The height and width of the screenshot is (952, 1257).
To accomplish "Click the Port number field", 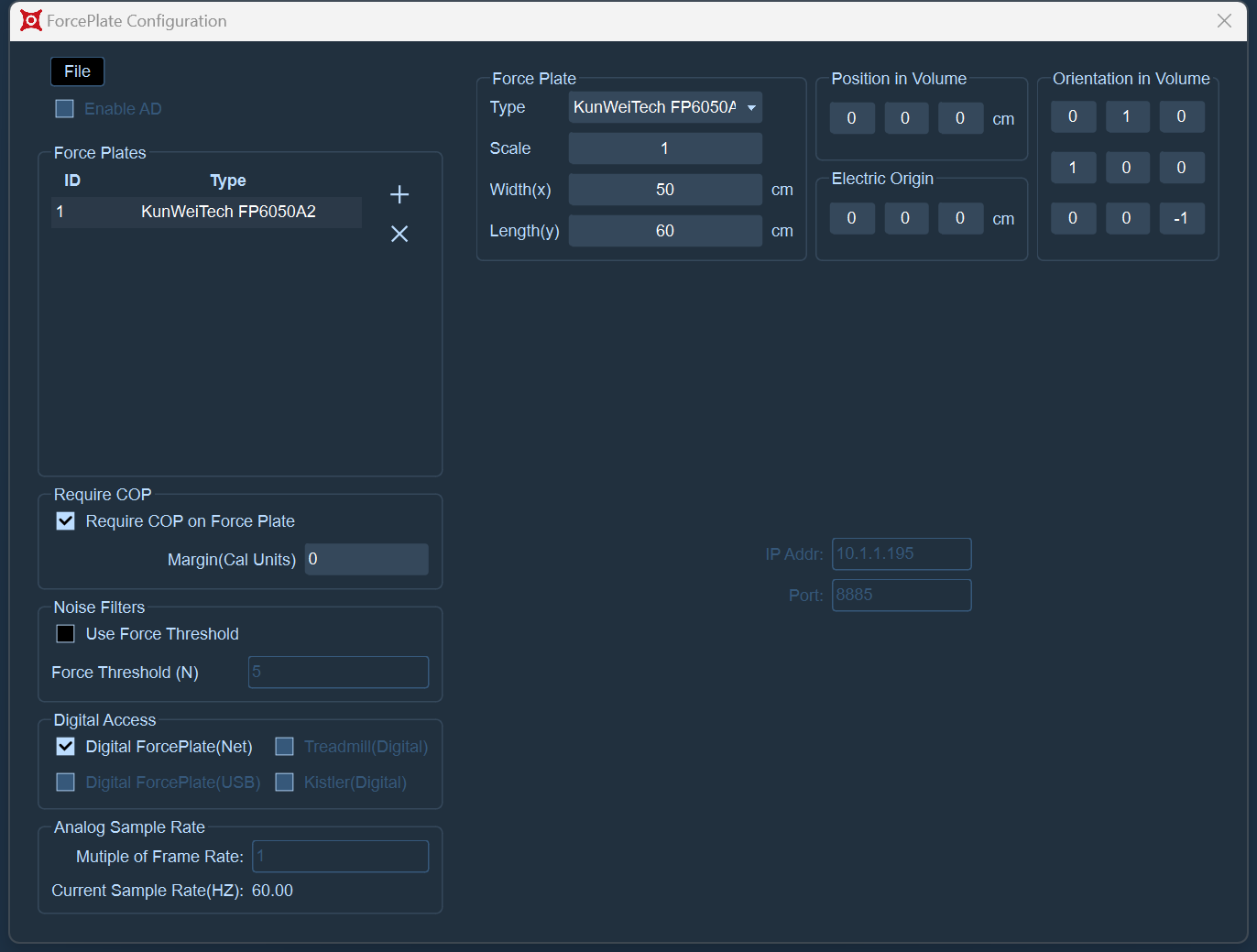I will (902, 595).
